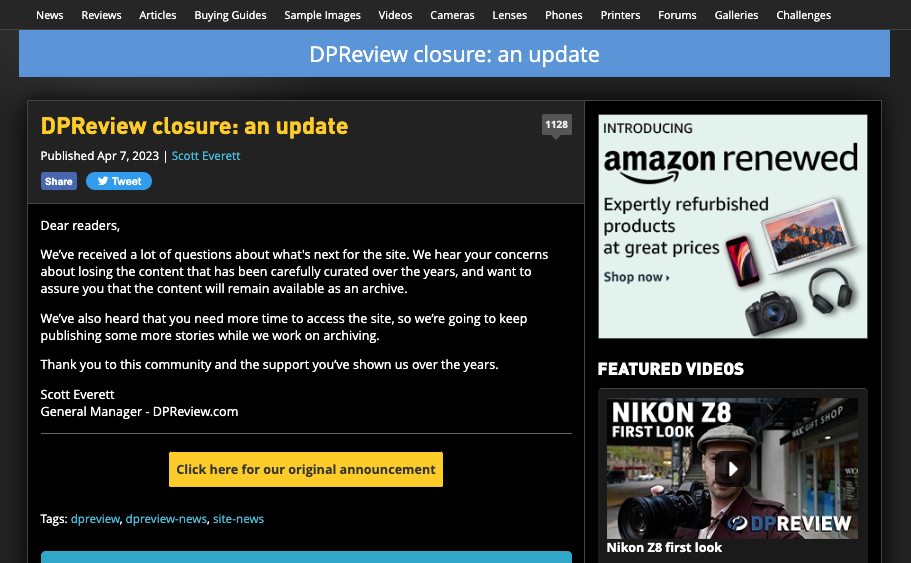Visit the Forums page
This screenshot has height=563, width=911.
coord(677,15)
